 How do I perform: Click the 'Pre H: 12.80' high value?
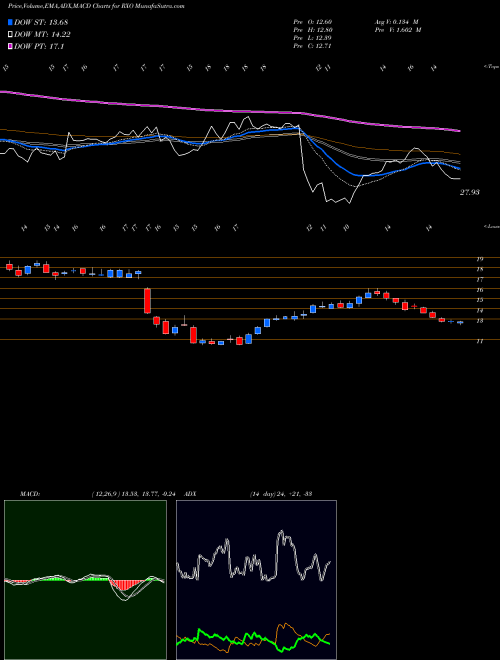(313, 30)
